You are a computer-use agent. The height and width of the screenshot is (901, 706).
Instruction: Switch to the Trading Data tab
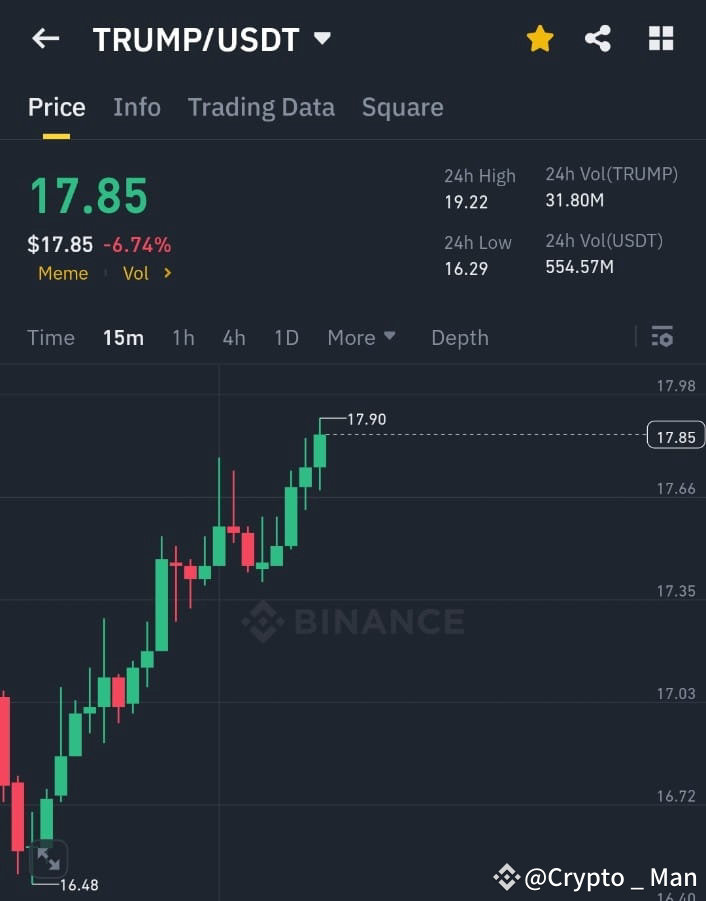click(261, 107)
